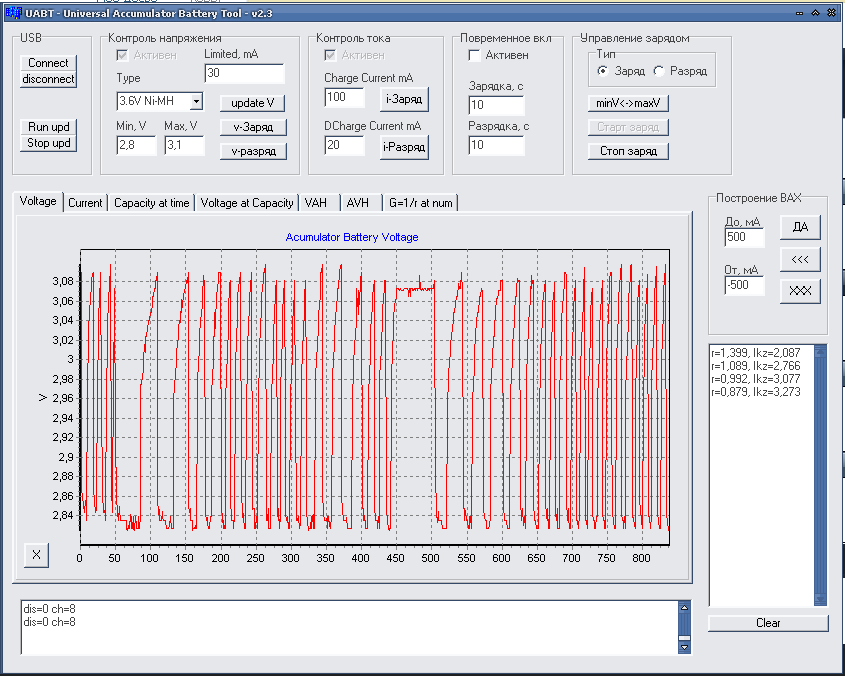Viewport: 845px width, 676px height.
Task: Click the Connect button in USB group
Action: coord(49,63)
